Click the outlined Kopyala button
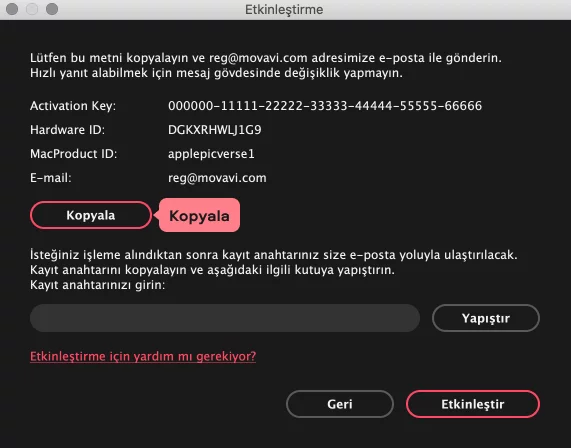The image size is (571, 448). click(91, 215)
